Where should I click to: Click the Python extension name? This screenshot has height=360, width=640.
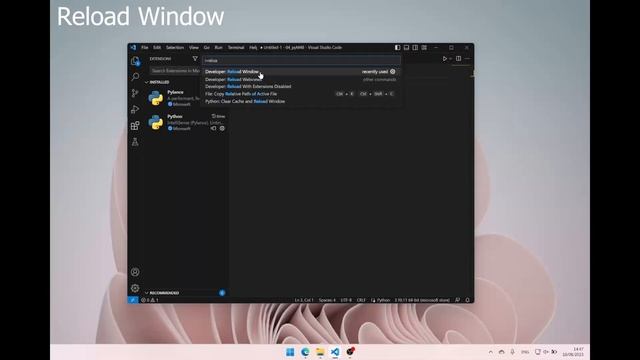[x=175, y=116]
